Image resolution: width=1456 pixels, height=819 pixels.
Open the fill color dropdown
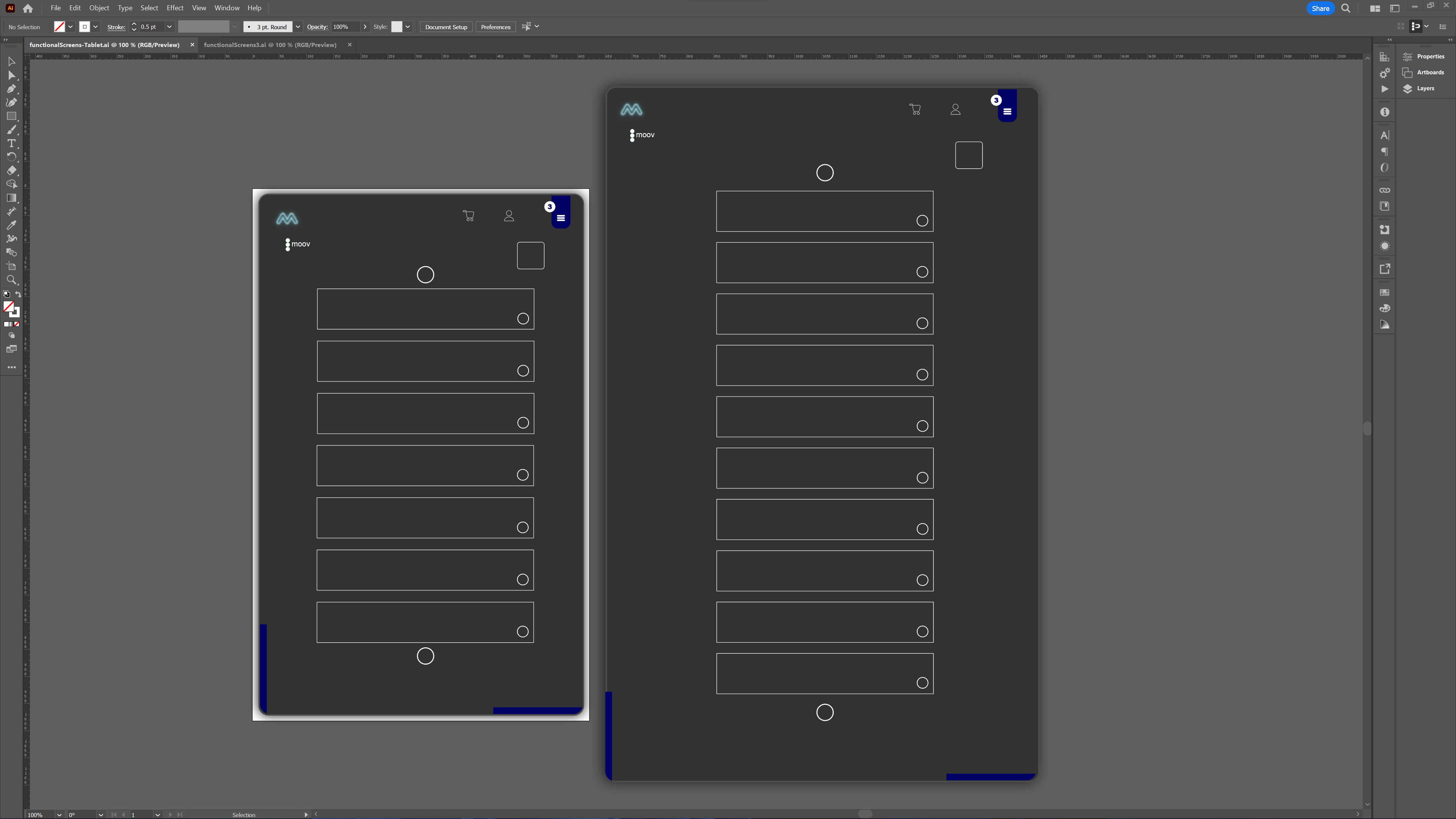coord(71,27)
